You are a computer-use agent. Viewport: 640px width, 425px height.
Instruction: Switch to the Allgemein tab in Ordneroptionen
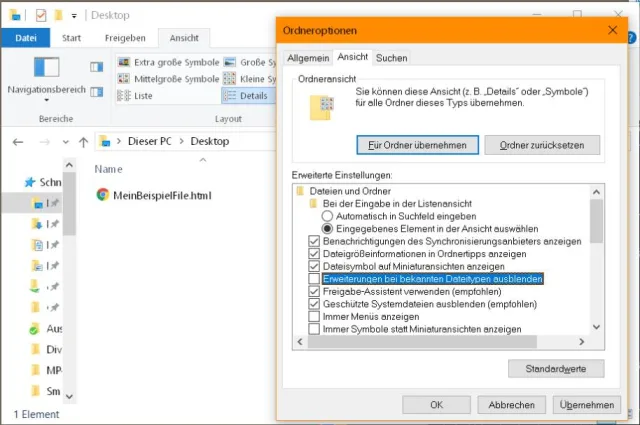[x=308, y=58]
